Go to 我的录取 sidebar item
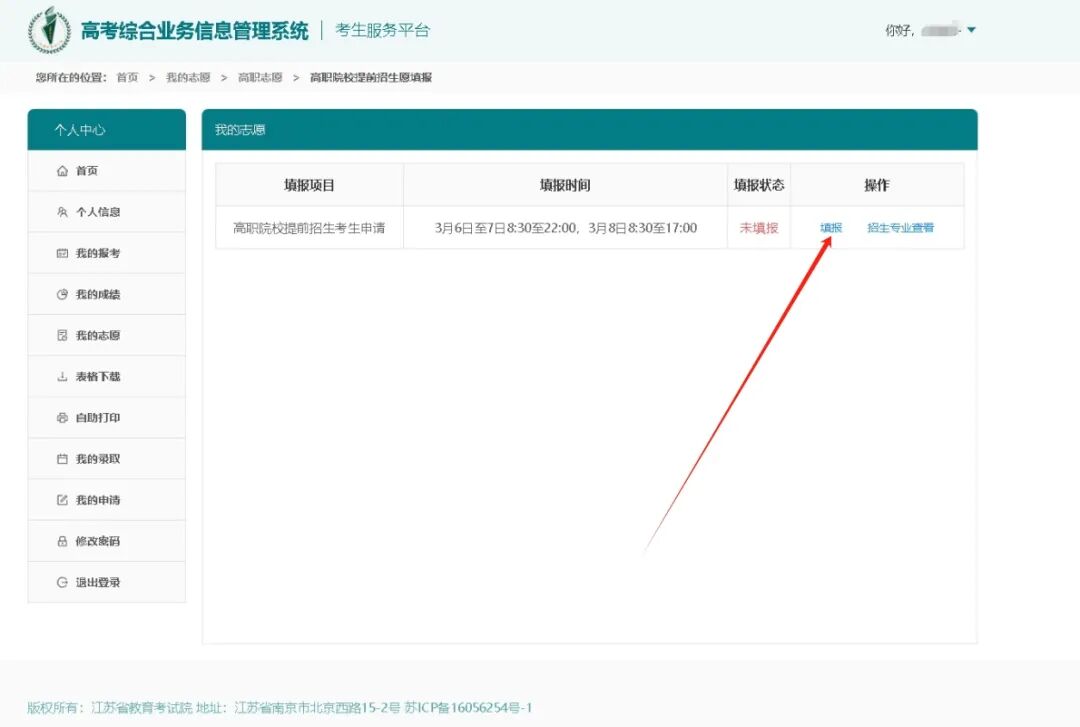This screenshot has height=727, width=1080. point(107,459)
